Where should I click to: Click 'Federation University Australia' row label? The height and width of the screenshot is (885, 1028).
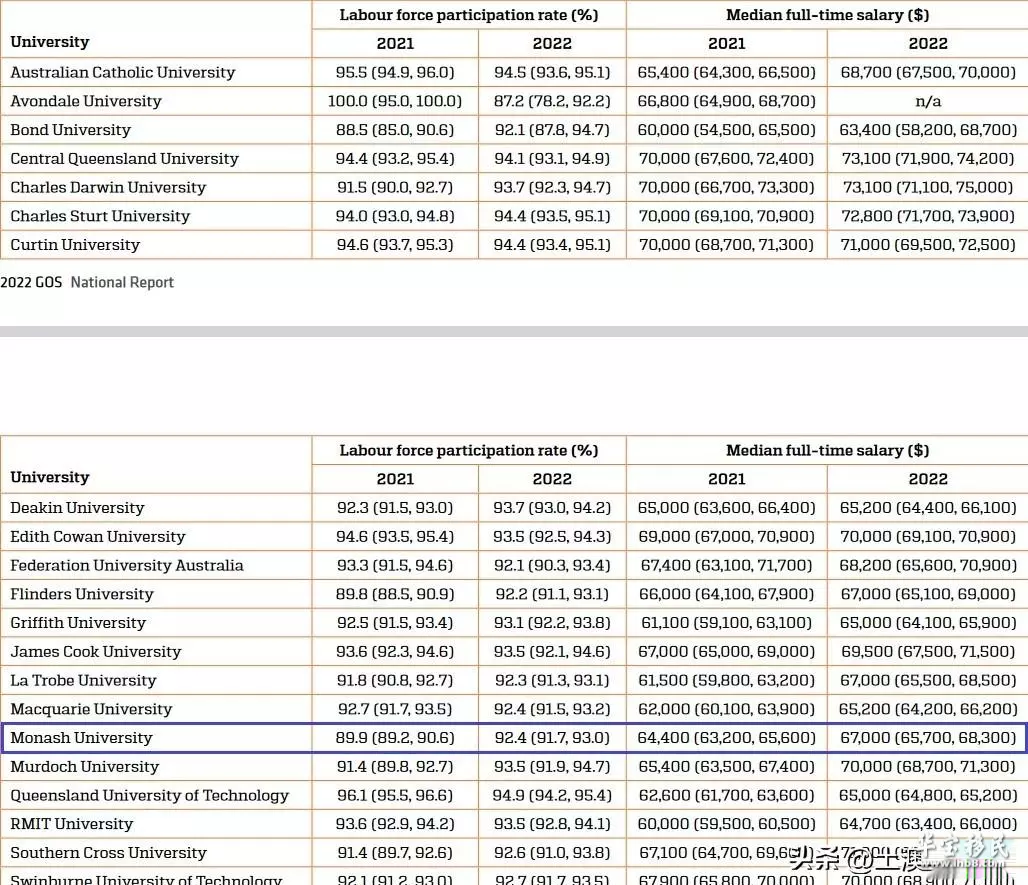click(127, 565)
